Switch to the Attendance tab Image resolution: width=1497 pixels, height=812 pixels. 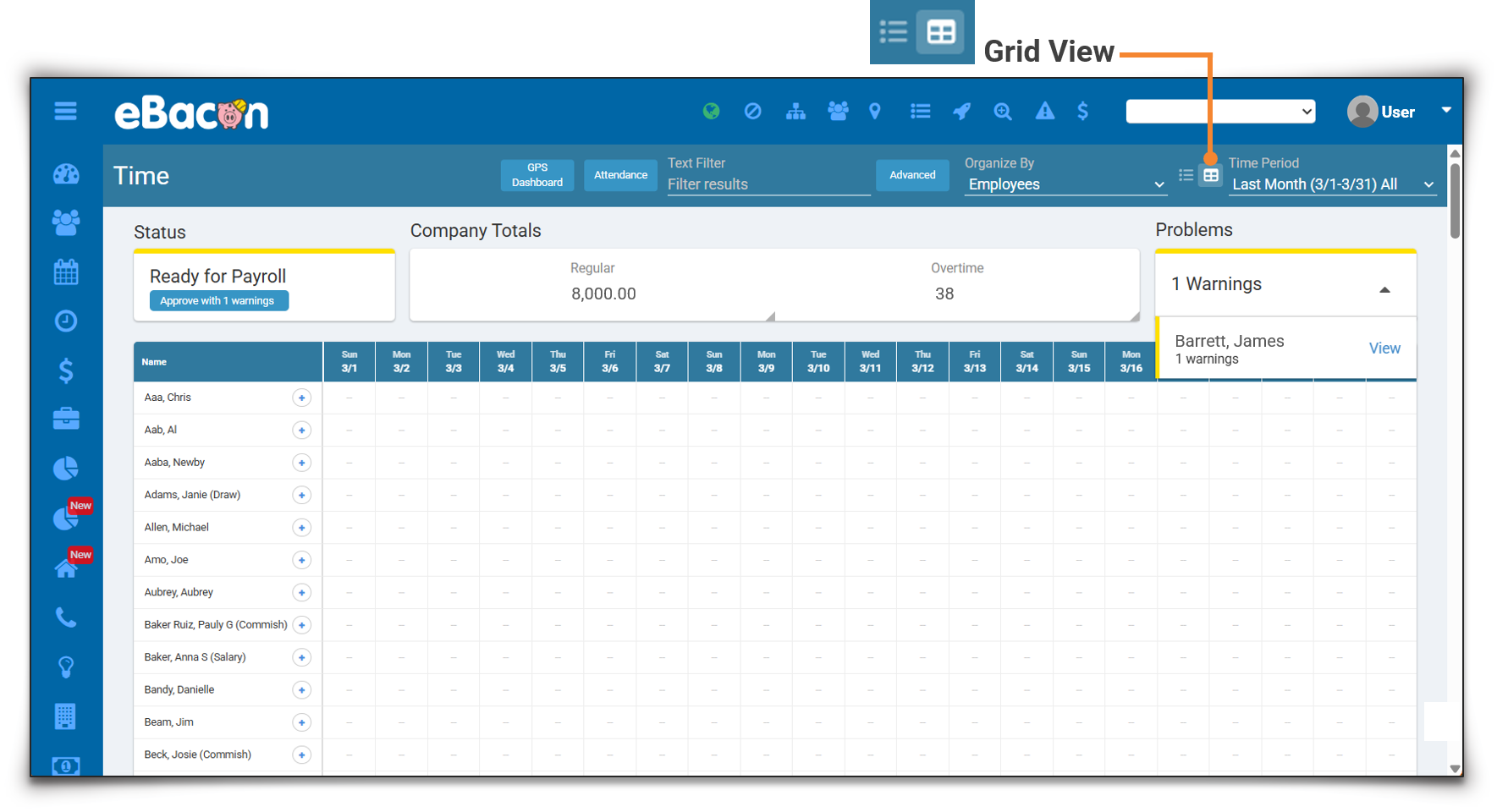(x=620, y=175)
